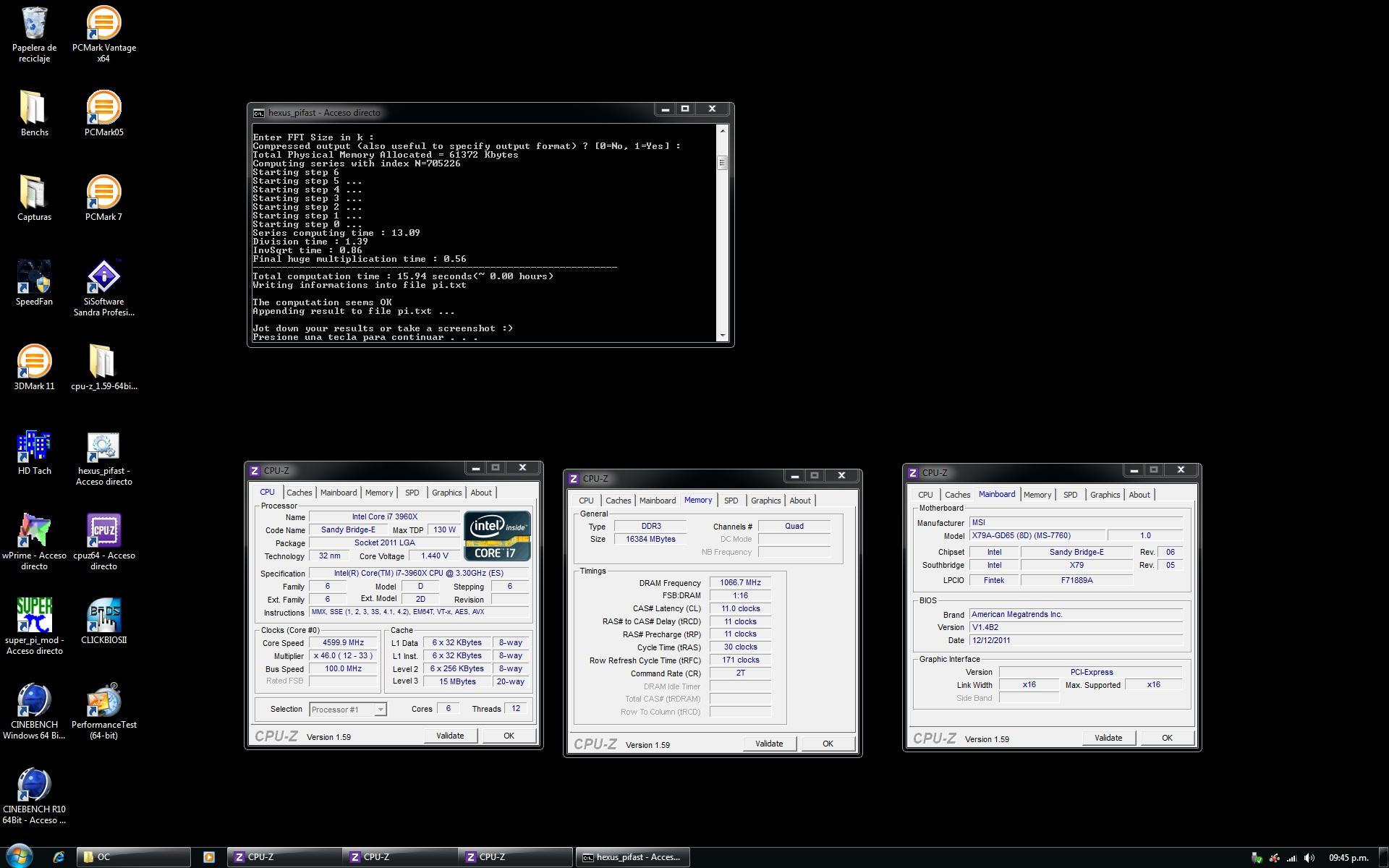Screen dimensions: 1389x868
Task: Launch SpeedFan desktop shortcut
Action: coord(34,283)
